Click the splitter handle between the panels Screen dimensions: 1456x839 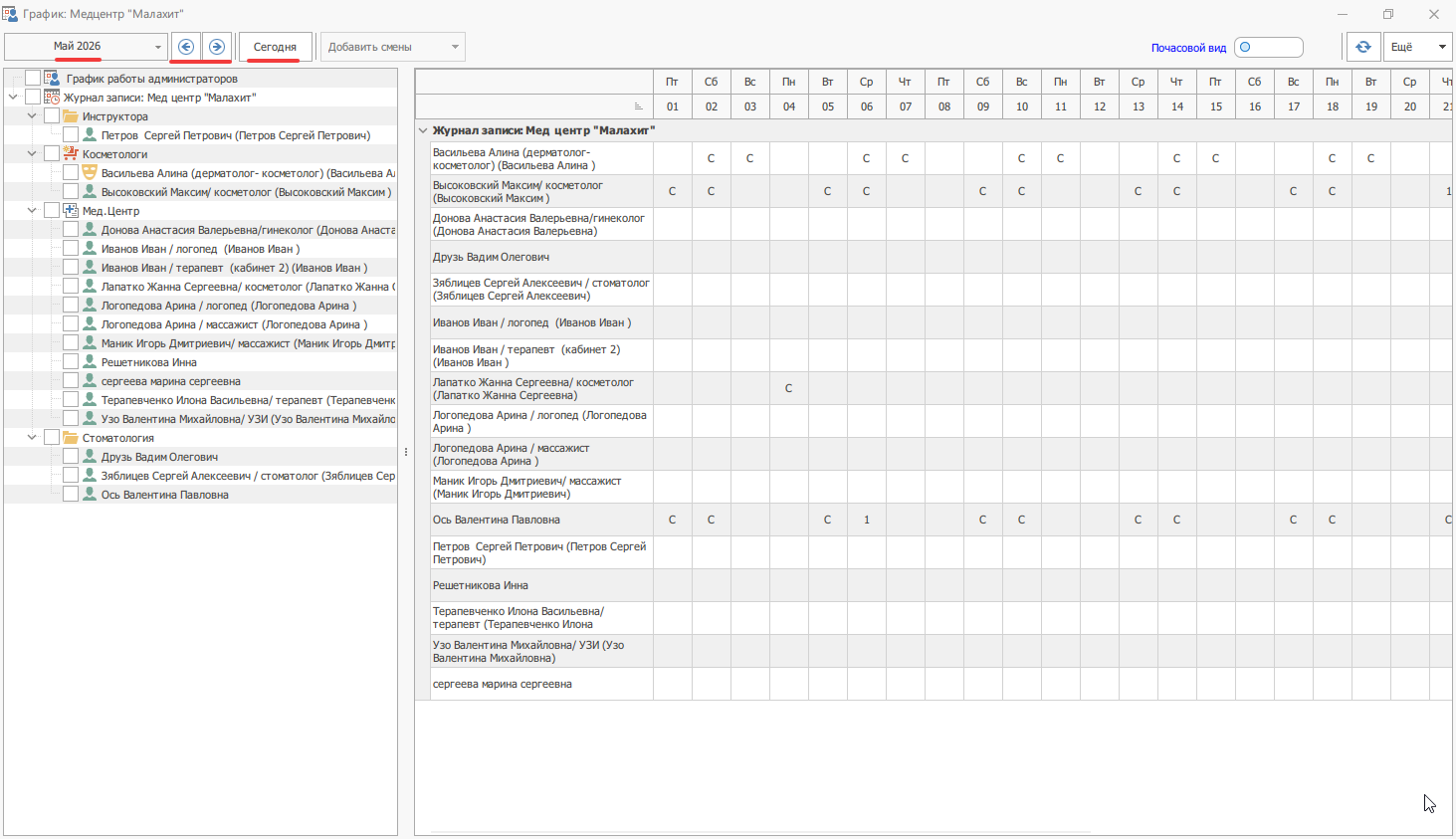pyautogui.click(x=406, y=452)
